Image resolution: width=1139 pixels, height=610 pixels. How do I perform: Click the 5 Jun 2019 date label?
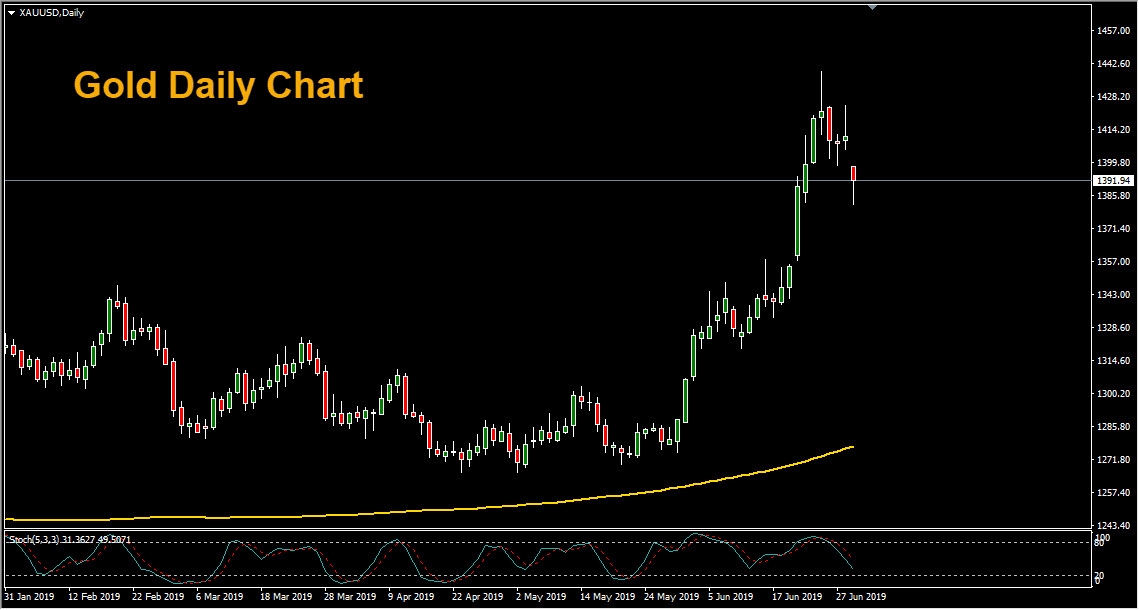click(x=731, y=597)
